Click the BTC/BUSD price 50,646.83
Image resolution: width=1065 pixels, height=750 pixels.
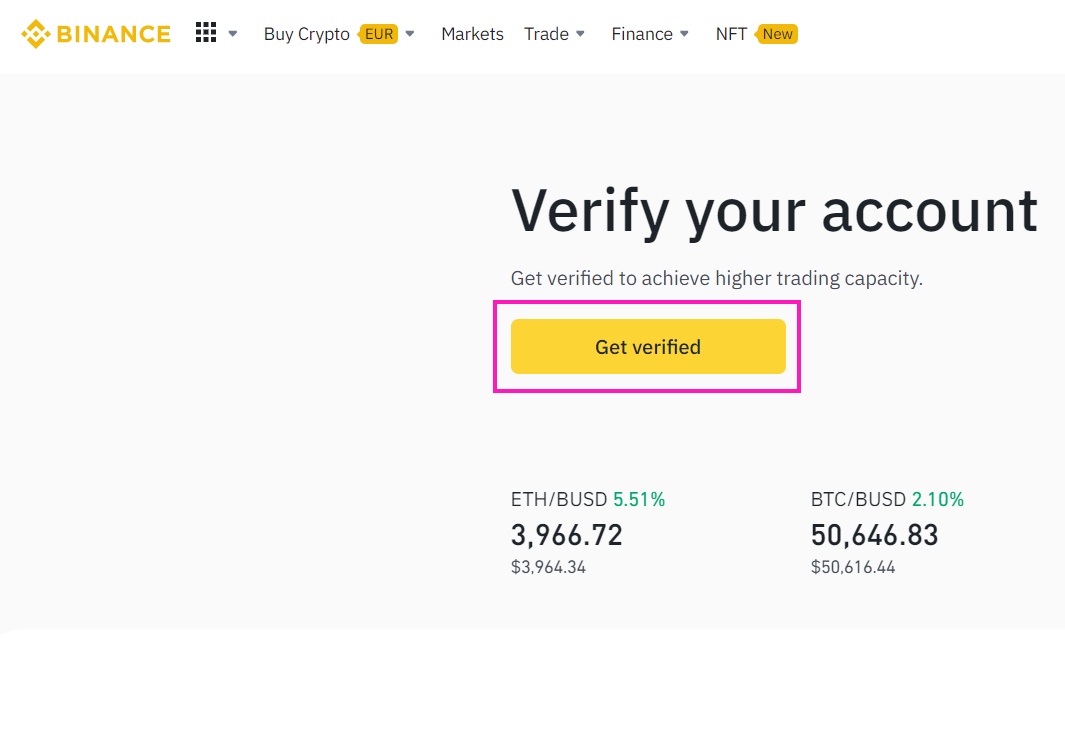(874, 535)
